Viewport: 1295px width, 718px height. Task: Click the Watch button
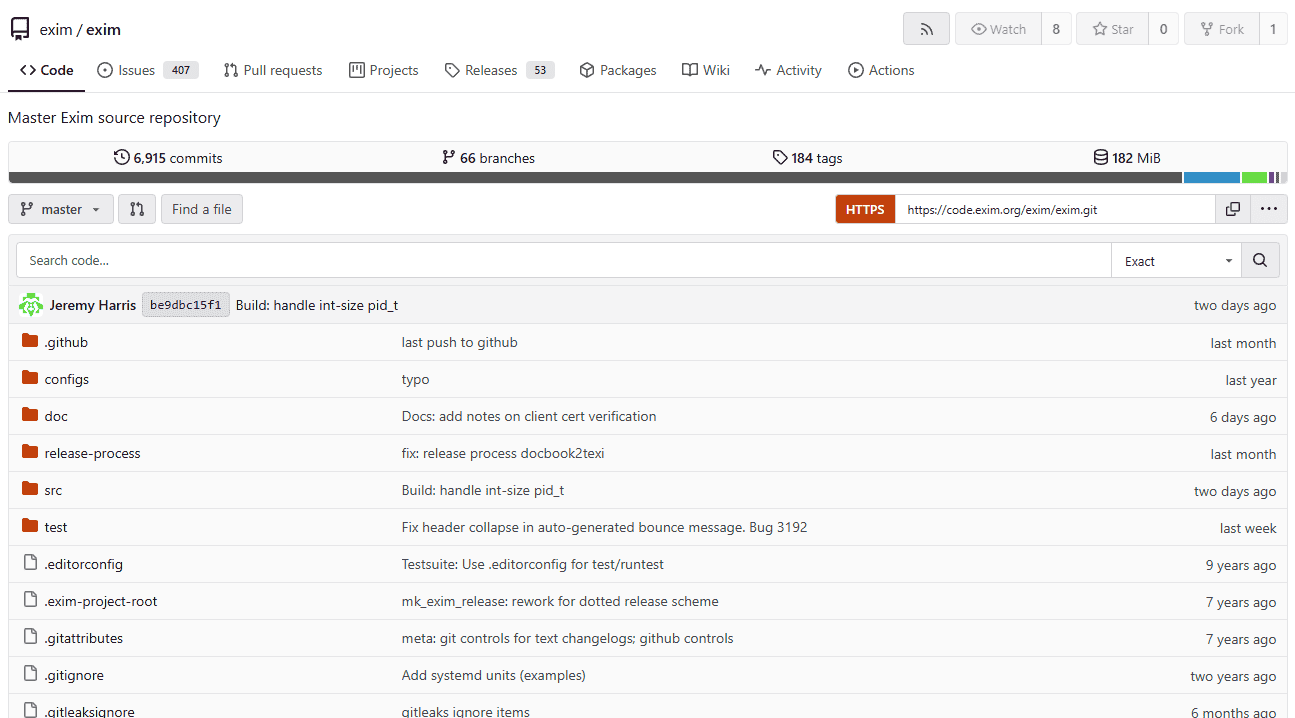998,29
